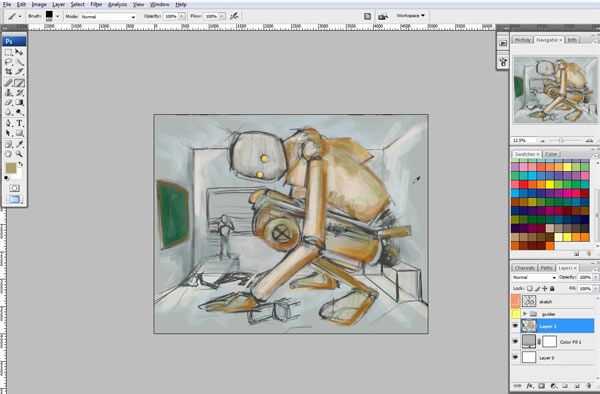The image size is (600, 394).
Task: Select the Type tool
Action: [19, 123]
